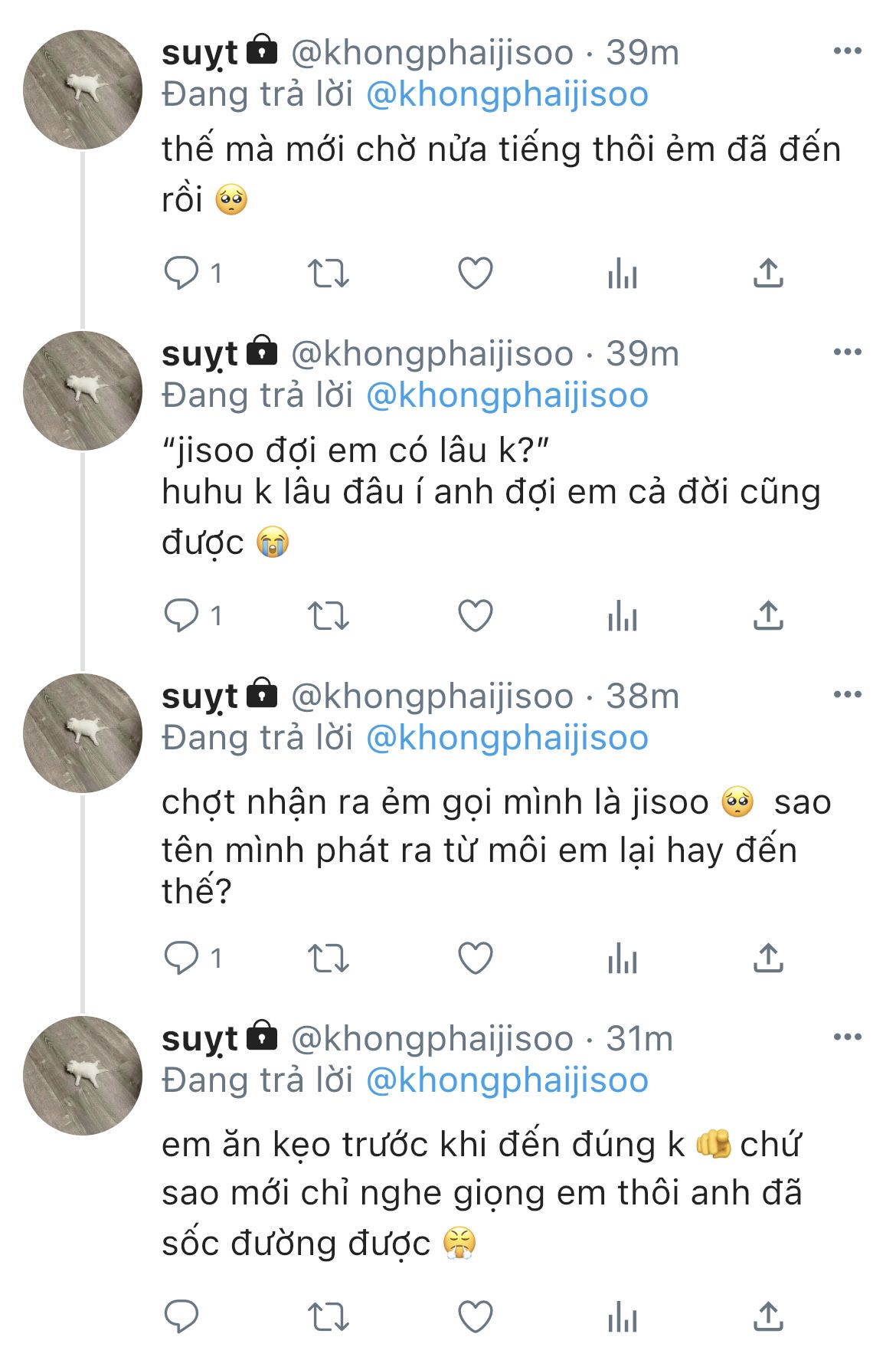Viewport: 896px width, 1347px height.
Task: Open the avatar on the 38m tweet
Action: (83, 733)
